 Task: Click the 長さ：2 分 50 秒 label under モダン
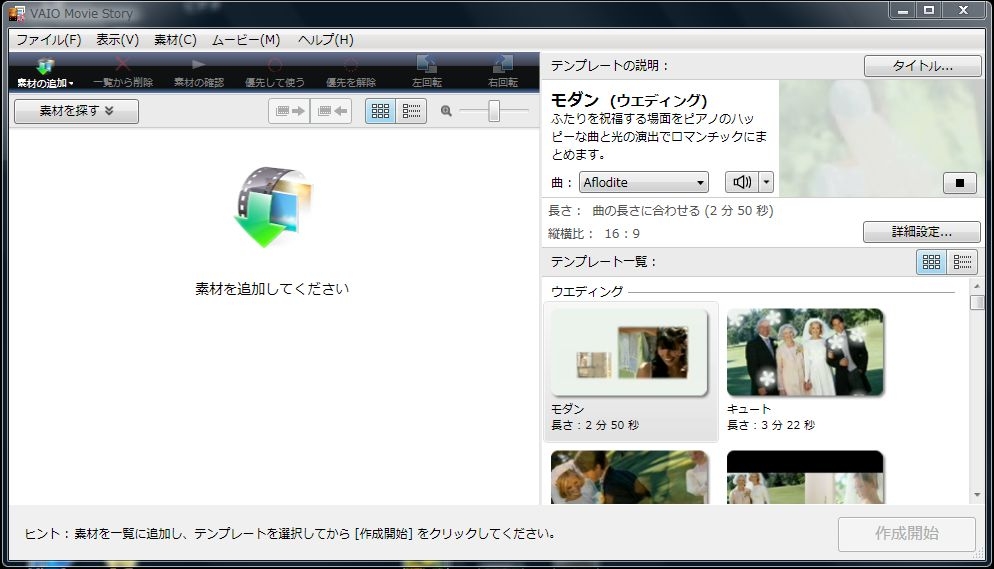pyautogui.click(x=595, y=425)
